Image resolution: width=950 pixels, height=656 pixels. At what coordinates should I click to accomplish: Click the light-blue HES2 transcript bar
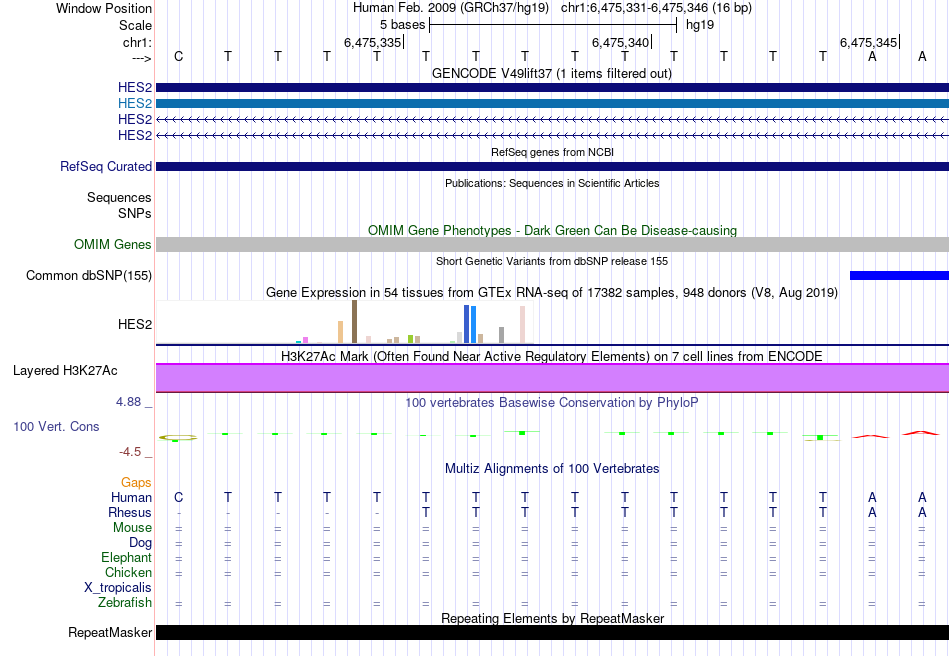552,104
